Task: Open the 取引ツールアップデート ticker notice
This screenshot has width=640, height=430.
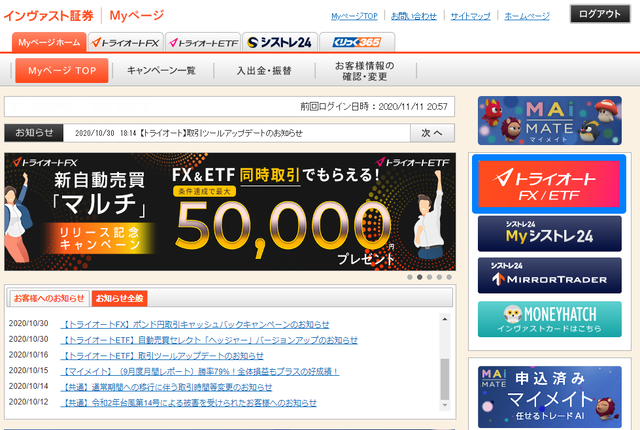Action: pos(189,133)
